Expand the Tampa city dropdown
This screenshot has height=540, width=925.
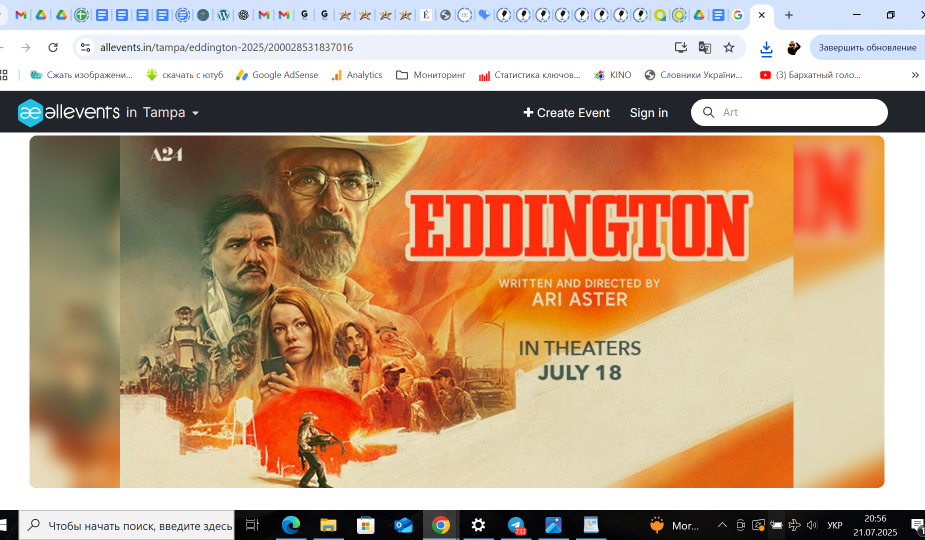[170, 112]
